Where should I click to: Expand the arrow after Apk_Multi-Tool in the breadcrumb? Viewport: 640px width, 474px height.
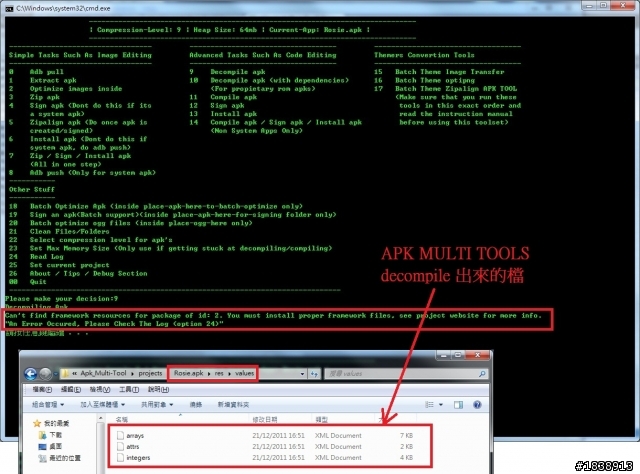[x=132, y=374]
